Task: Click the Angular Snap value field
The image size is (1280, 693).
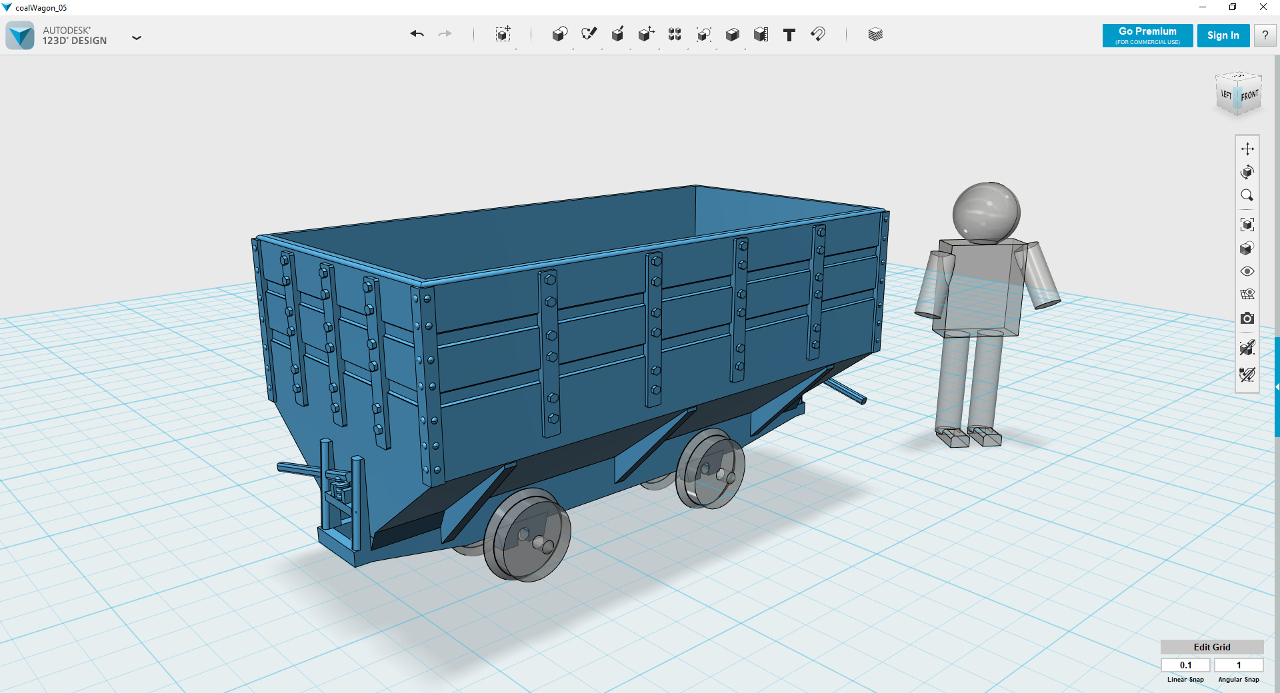Action: tap(1238, 665)
